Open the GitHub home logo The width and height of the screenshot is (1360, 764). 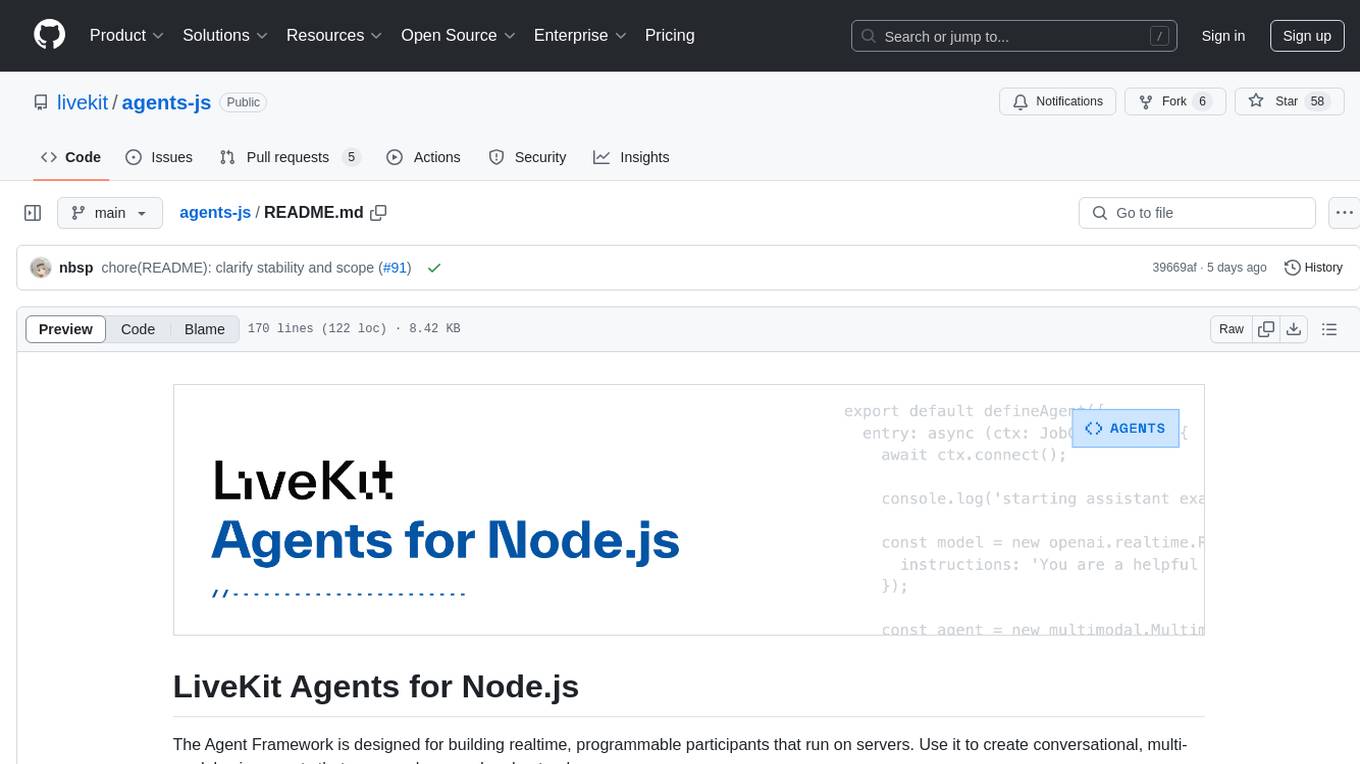[49, 35]
